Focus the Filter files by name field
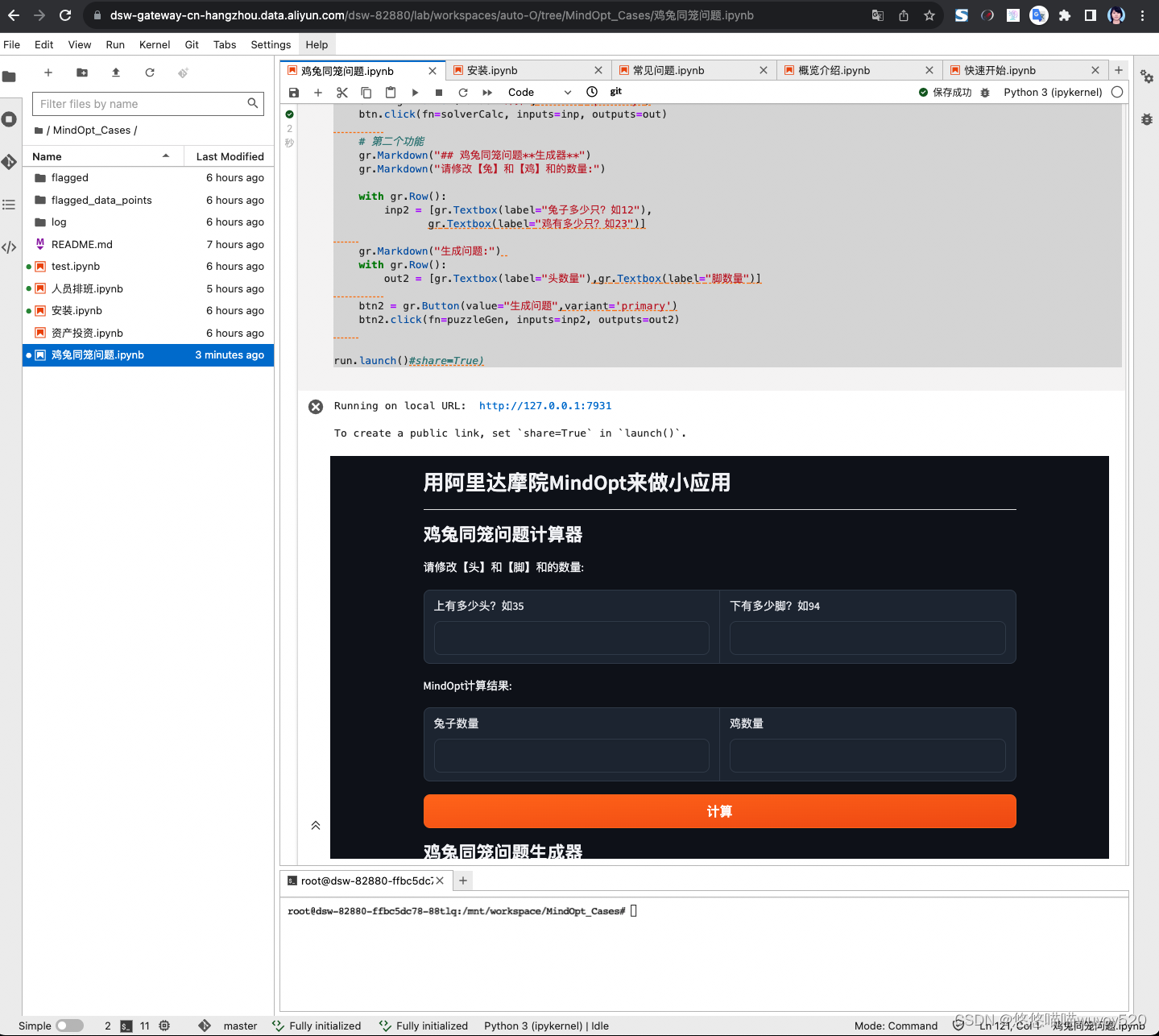The image size is (1159, 1036). pos(148,104)
